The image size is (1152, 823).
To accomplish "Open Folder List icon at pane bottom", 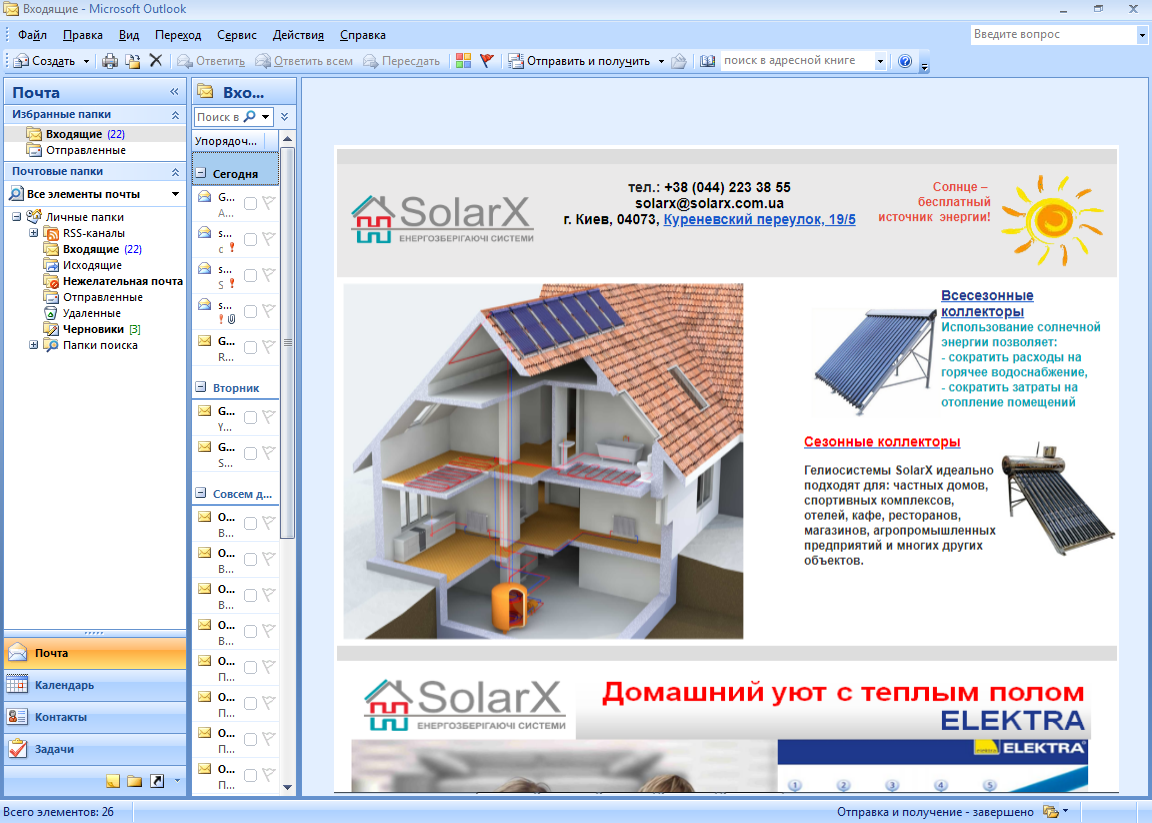I will (134, 781).
